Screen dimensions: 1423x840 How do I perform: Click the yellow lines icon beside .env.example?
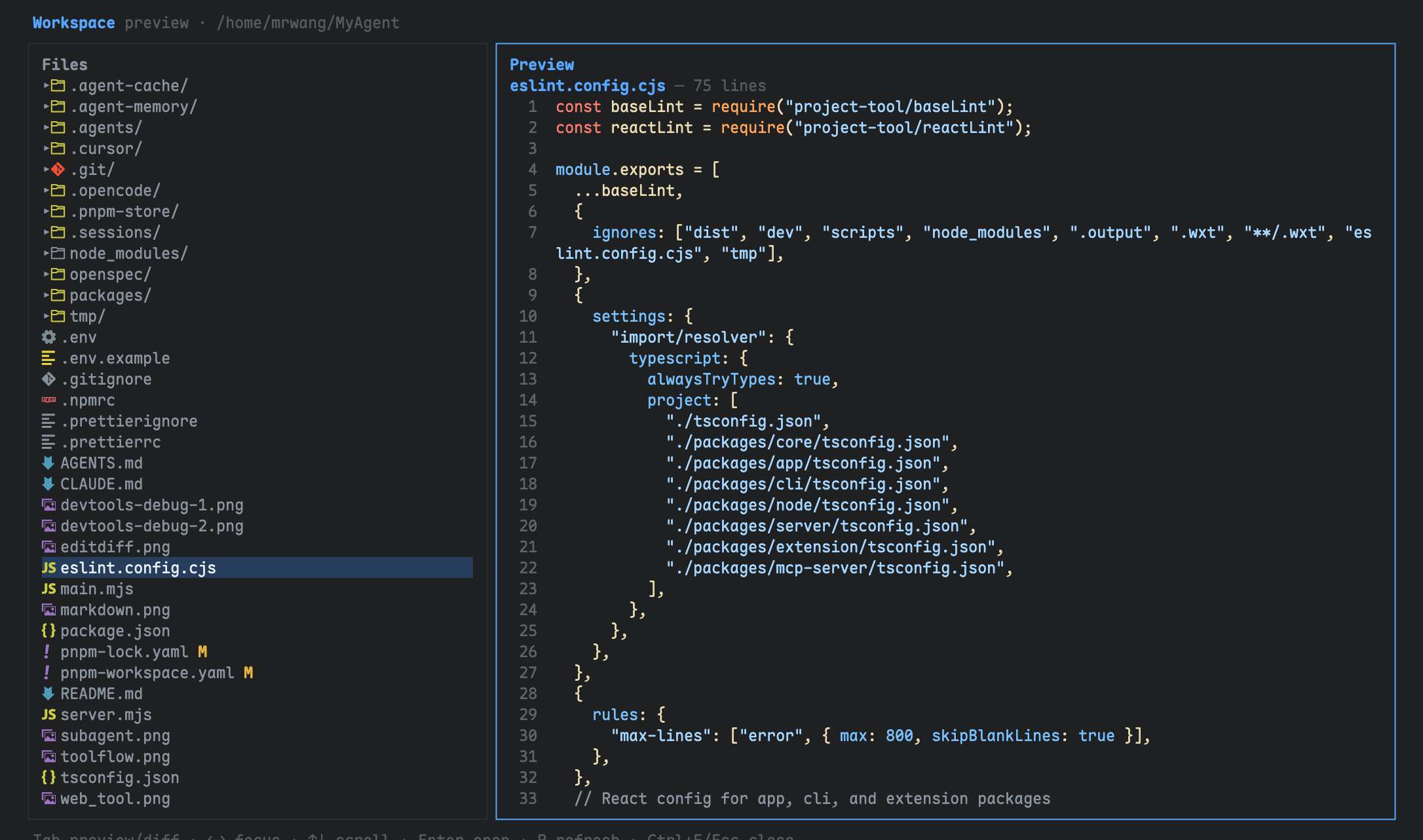(48, 358)
